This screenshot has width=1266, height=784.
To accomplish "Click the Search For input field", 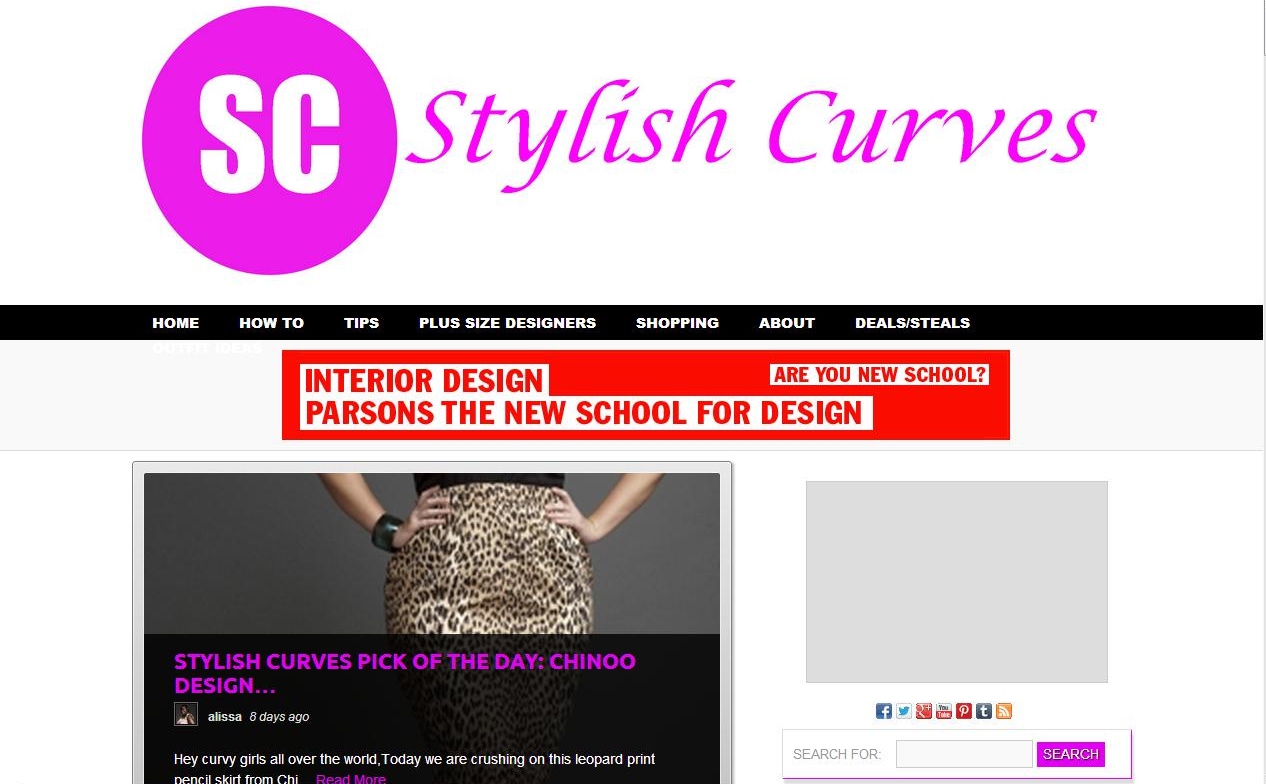I will pyautogui.click(x=964, y=754).
